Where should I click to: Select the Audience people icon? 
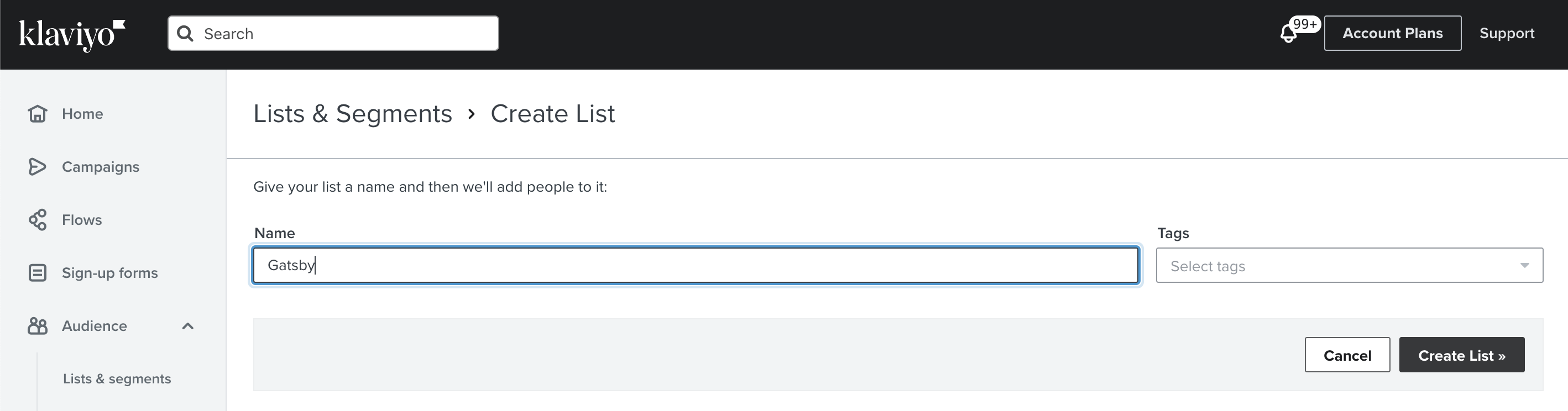coord(37,326)
